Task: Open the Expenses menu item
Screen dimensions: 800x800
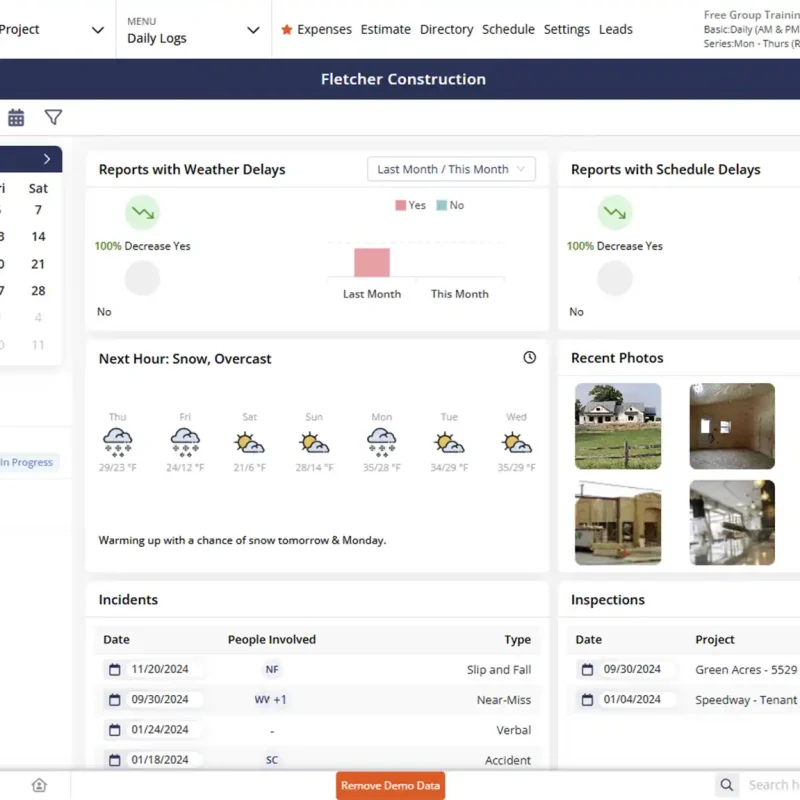Action: [x=324, y=30]
